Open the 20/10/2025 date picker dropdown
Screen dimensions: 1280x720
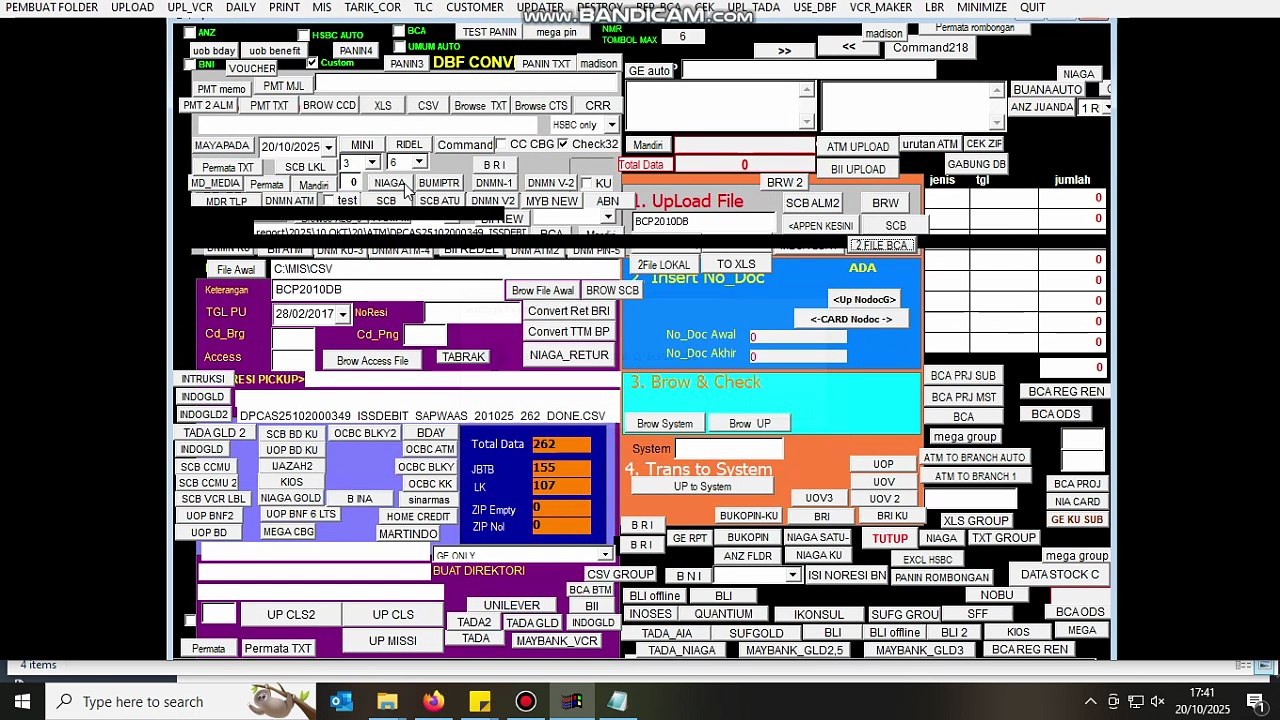pos(328,147)
